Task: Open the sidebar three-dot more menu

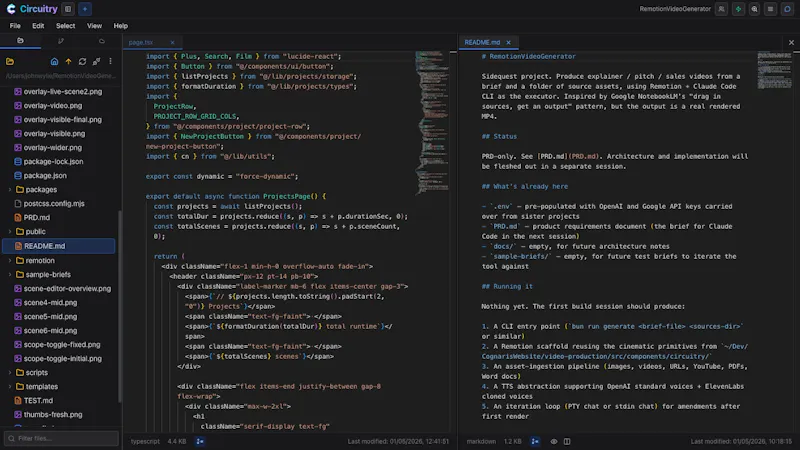Action: coord(110,62)
